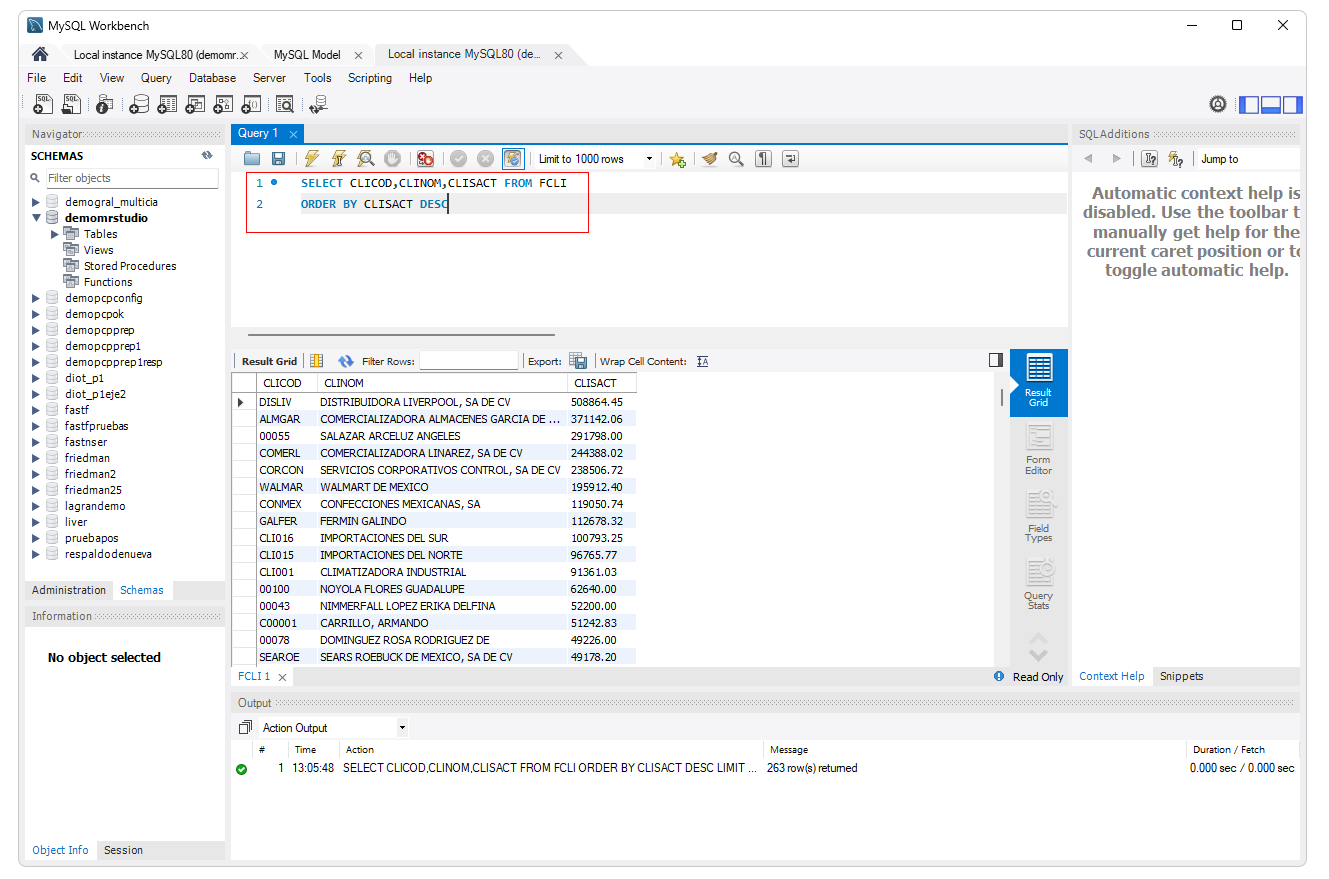
Task: Select the Form Editor view
Action: click(1038, 448)
